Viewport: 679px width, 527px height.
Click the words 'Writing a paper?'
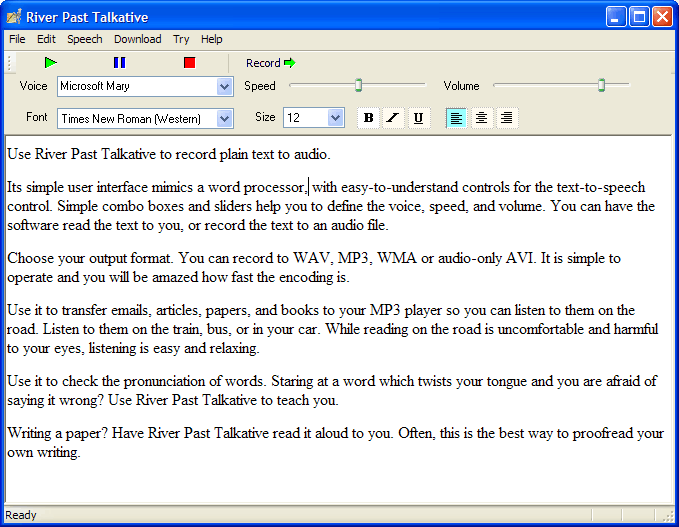[x=57, y=433]
